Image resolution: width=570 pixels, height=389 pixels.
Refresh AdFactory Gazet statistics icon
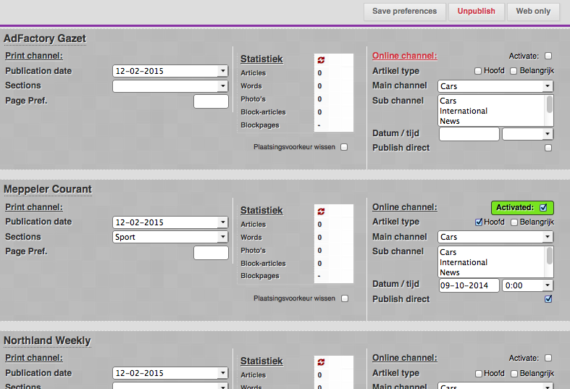(321, 60)
